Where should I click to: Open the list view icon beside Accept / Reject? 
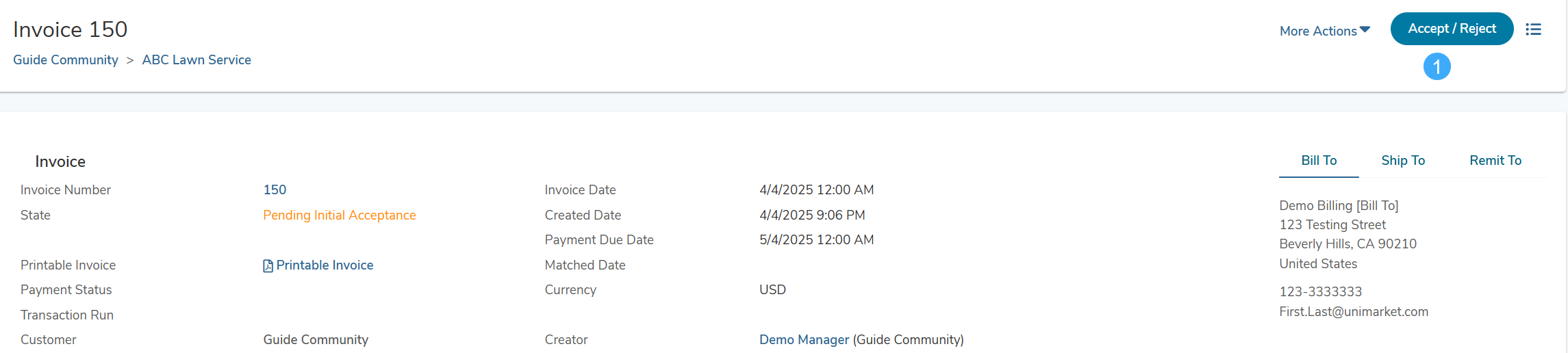pos(1533,29)
